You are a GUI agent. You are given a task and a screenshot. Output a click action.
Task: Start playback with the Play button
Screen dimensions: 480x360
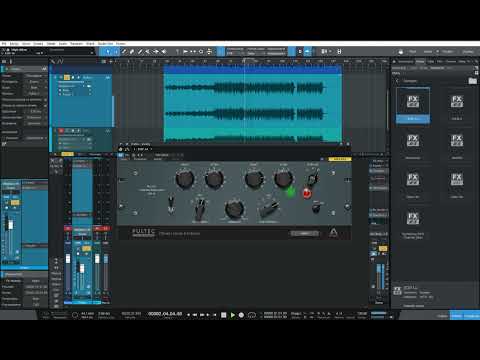click(233, 314)
